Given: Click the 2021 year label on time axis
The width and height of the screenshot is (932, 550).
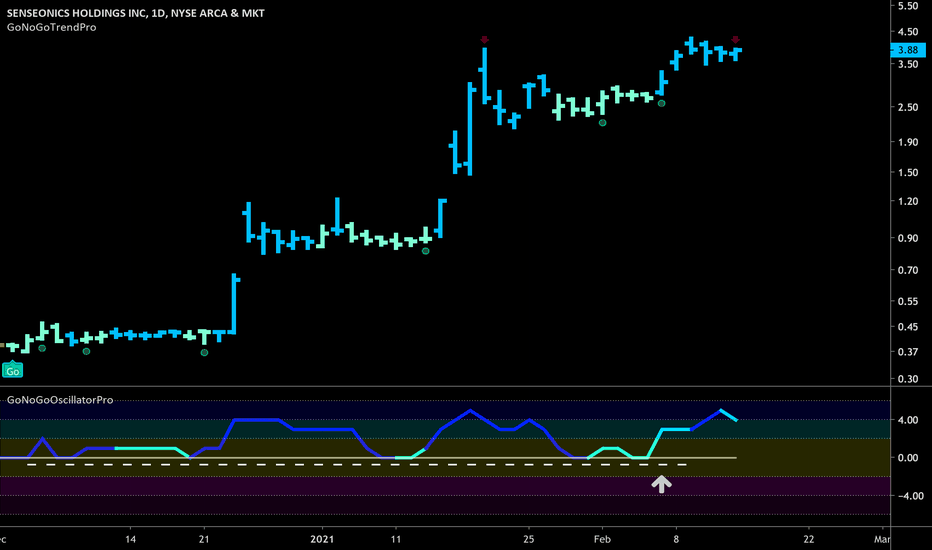Looking at the screenshot, I should 322,539.
